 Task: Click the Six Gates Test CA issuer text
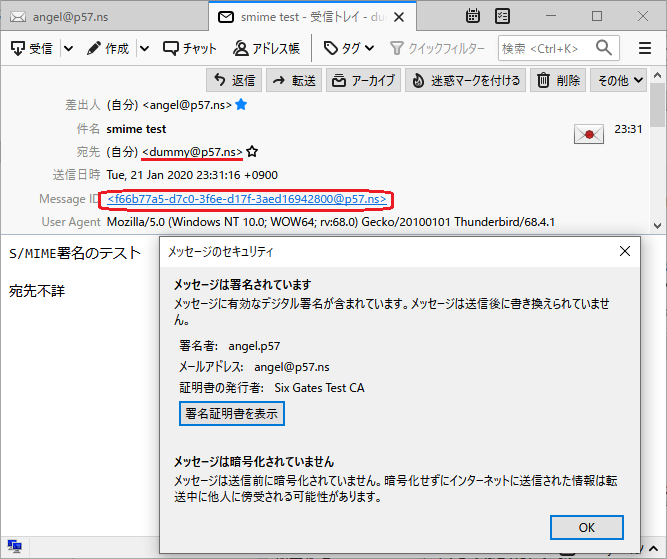pos(319,388)
